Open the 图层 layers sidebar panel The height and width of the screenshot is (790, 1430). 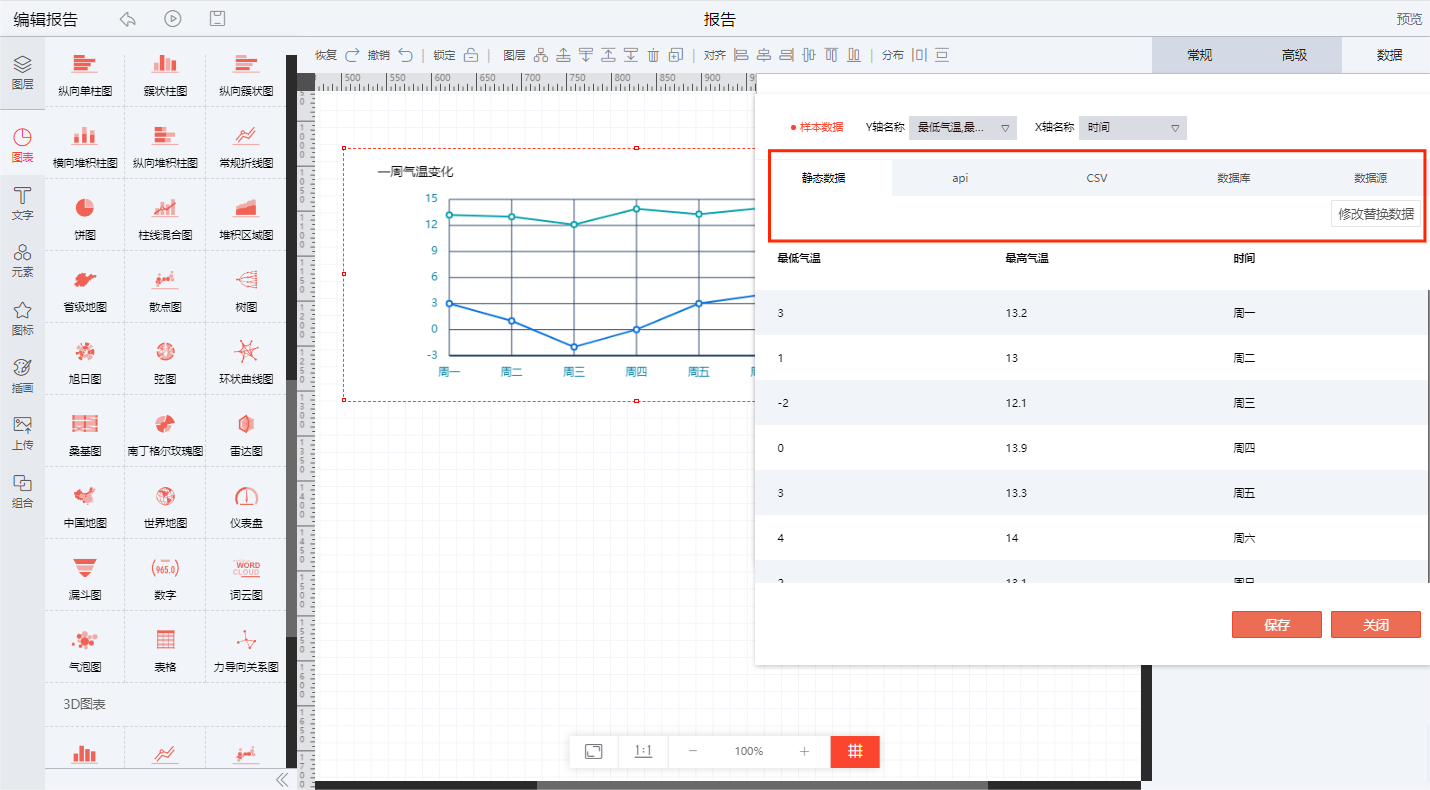(x=22, y=72)
